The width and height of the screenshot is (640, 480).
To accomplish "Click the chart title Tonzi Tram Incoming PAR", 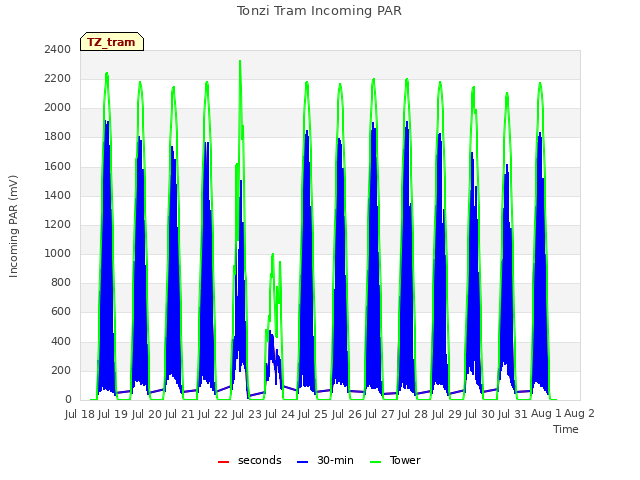I will [x=319, y=11].
